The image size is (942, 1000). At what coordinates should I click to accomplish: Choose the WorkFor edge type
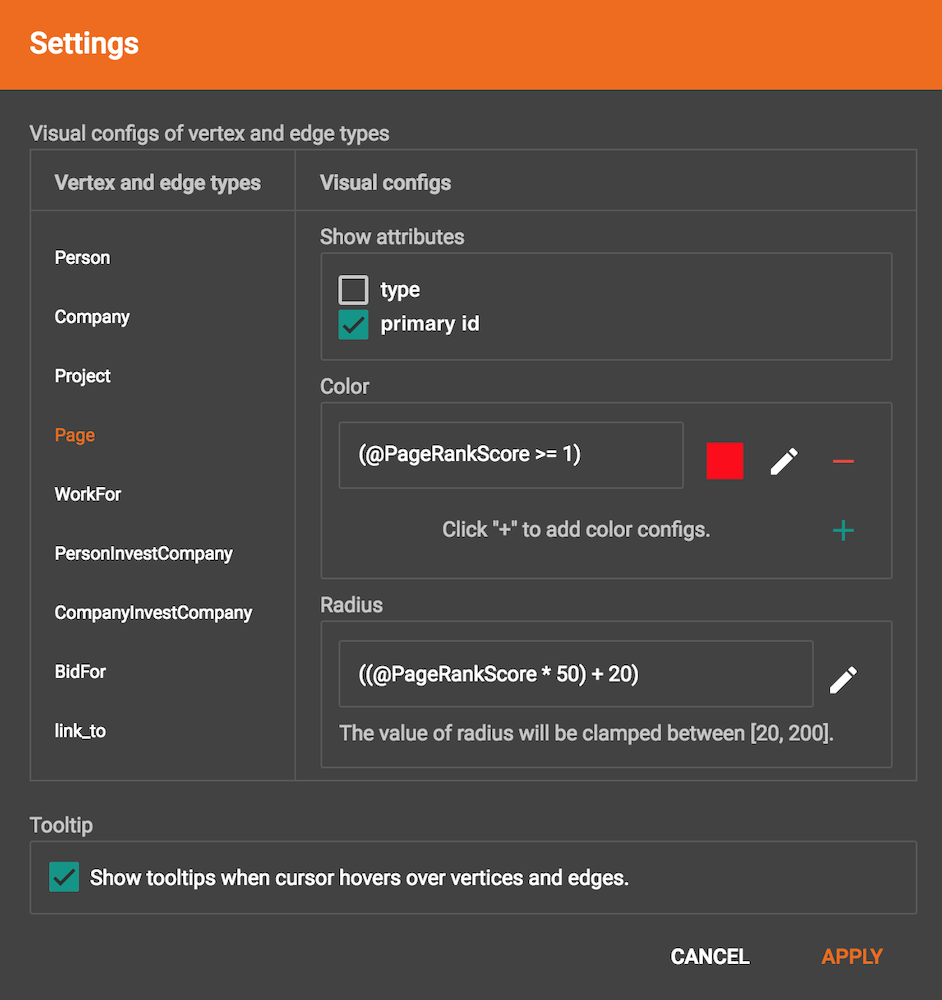click(88, 494)
